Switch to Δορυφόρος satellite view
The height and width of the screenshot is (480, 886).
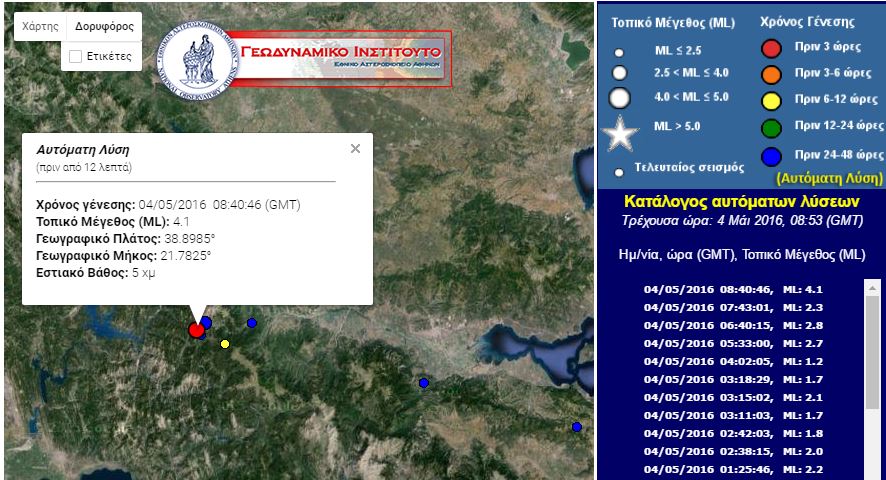tap(104, 27)
